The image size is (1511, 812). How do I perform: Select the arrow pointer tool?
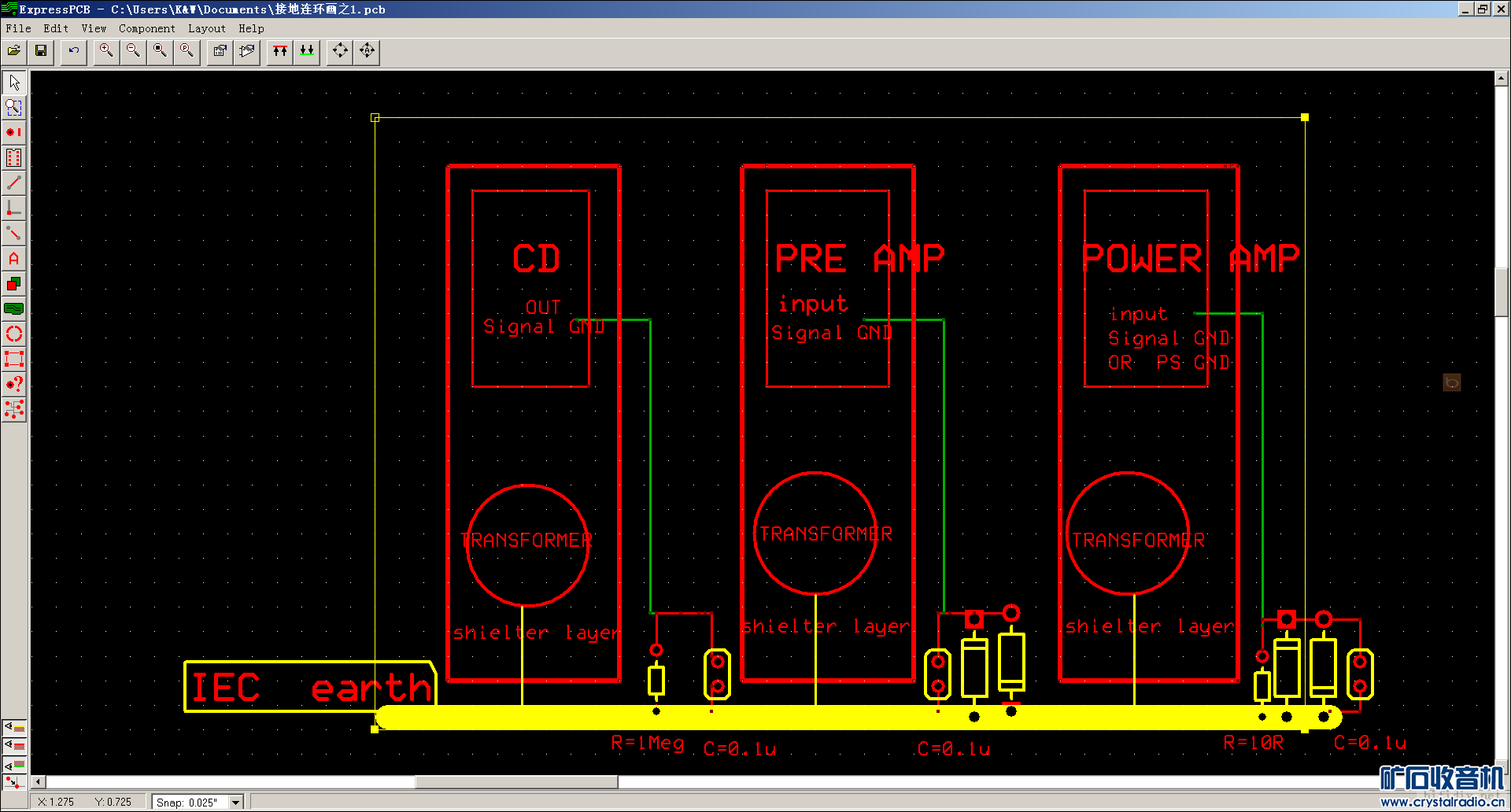pos(14,82)
